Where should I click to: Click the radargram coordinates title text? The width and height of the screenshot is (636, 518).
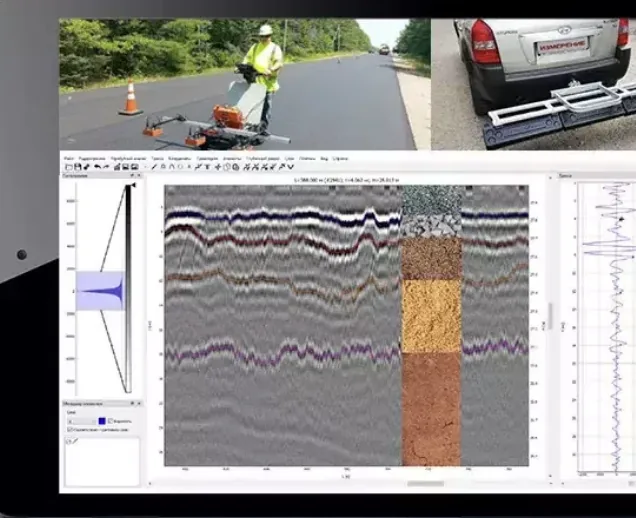pyautogui.click(x=346, y=180)
